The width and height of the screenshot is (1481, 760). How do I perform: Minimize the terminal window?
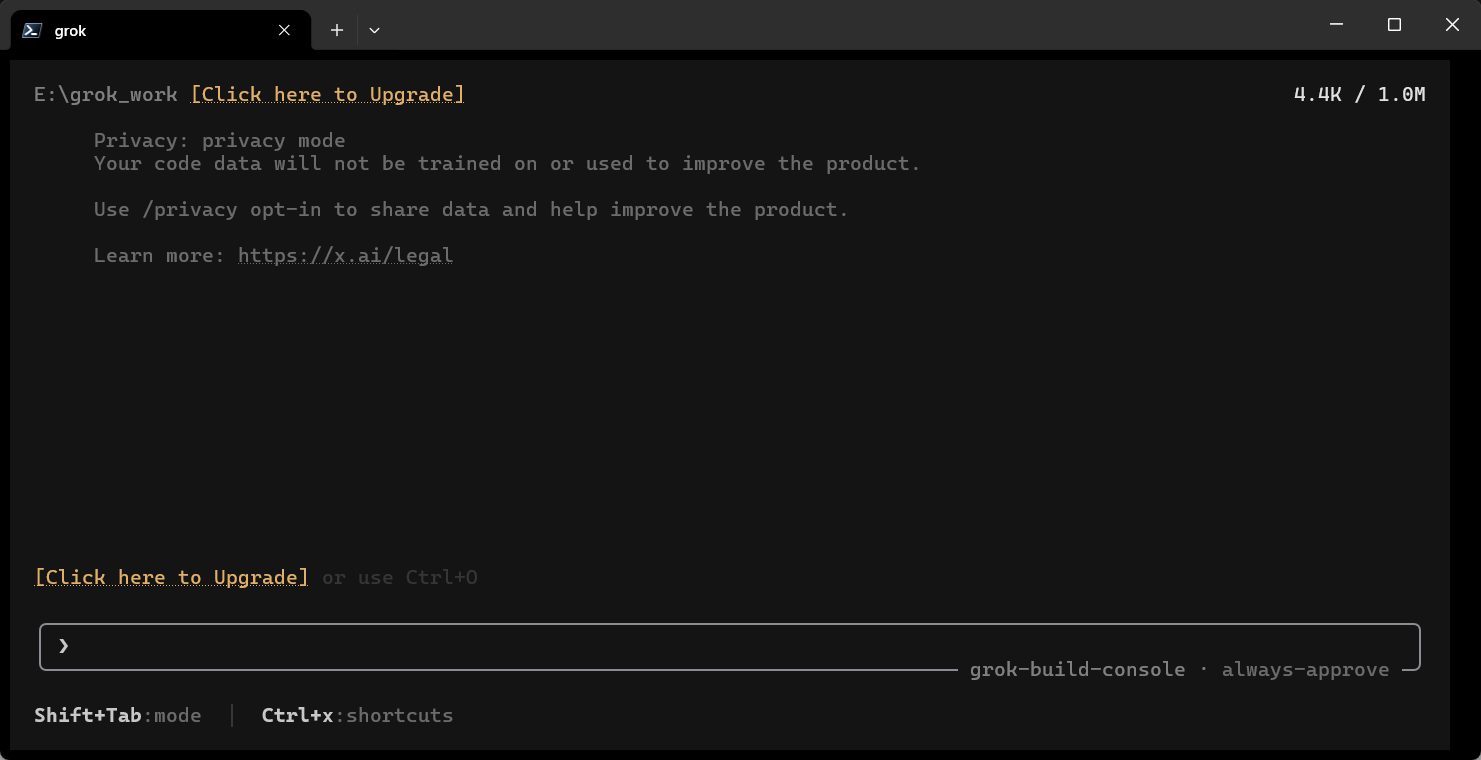pos(1336,24)
